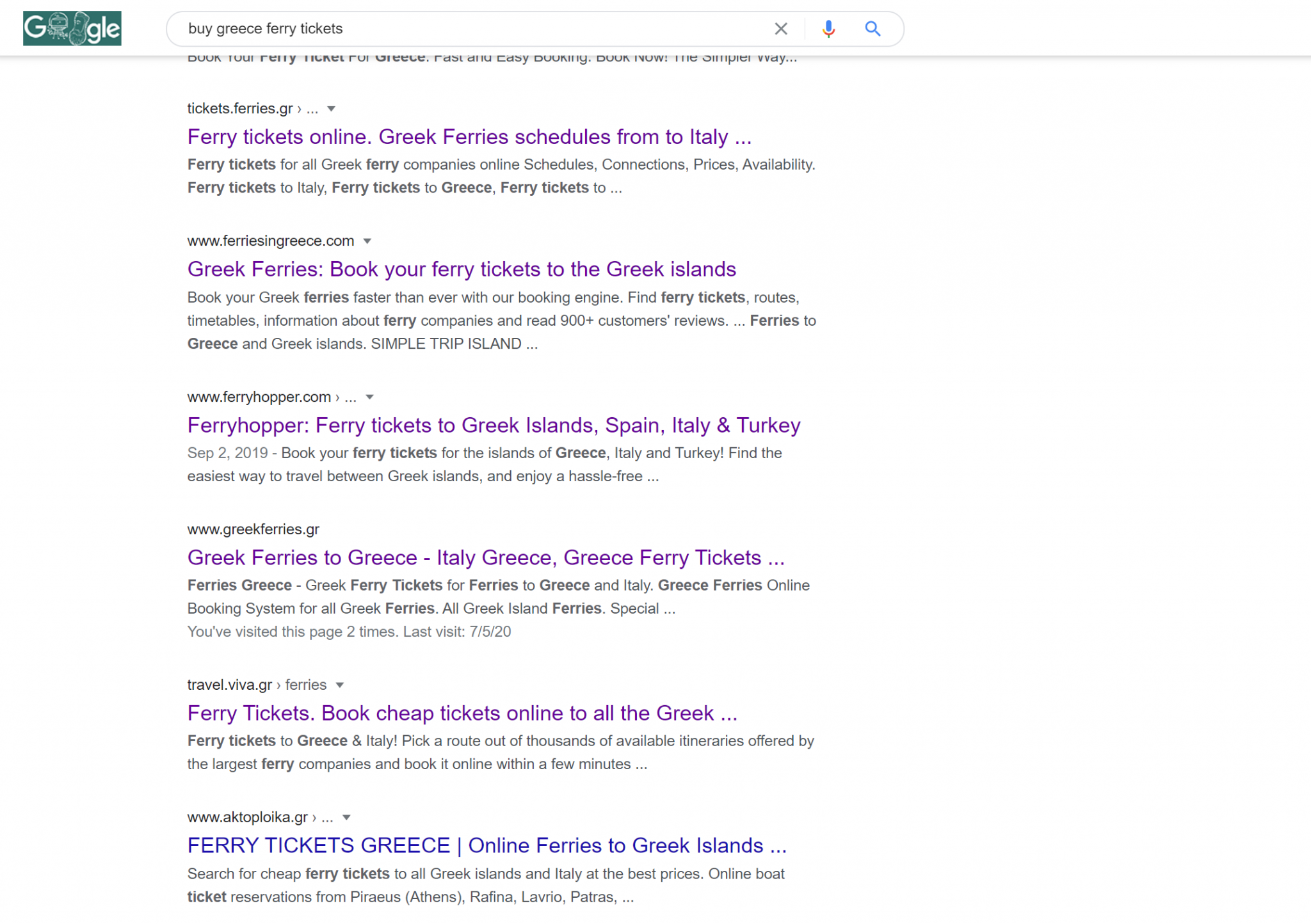Visit "Greek Ferries: Book your ferry tickets" result

tap(462, 269)
